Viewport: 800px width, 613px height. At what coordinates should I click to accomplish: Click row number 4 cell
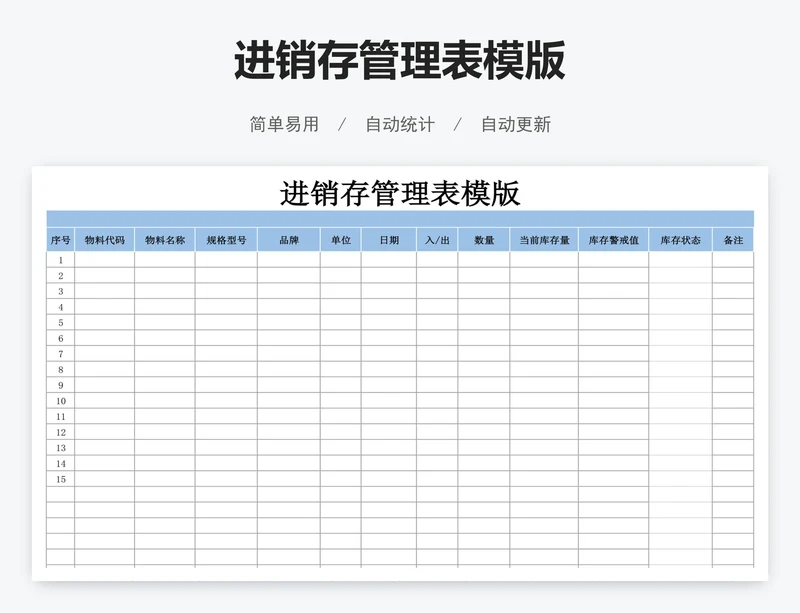coord(61,307)
